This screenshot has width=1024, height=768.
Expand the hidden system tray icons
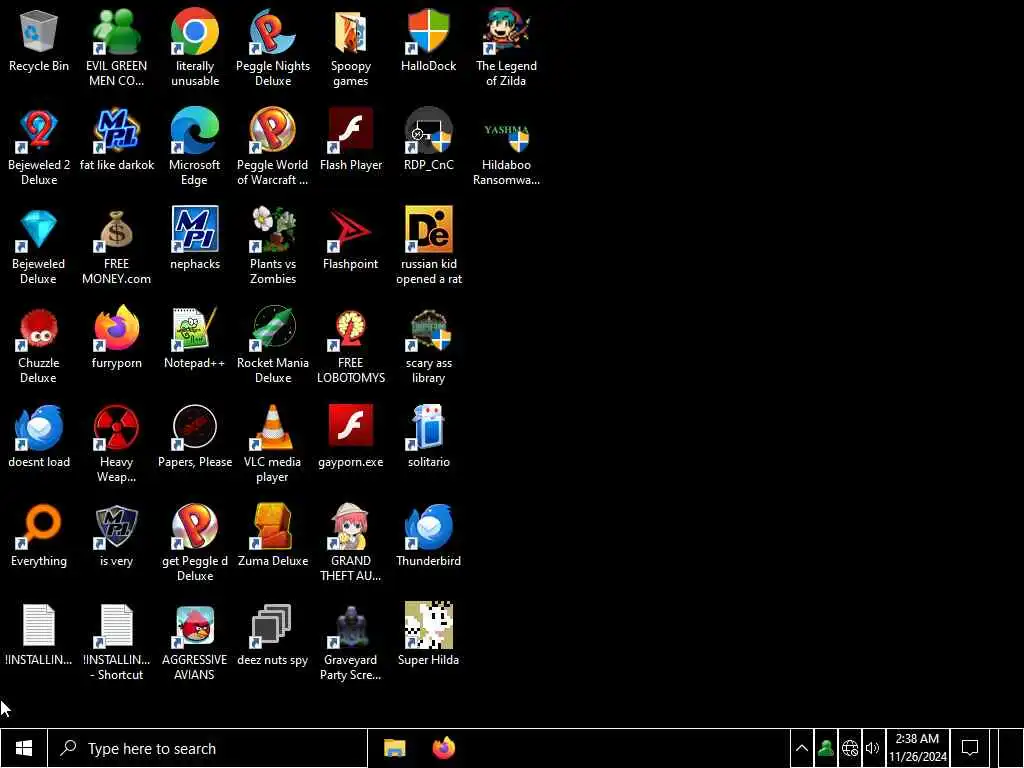801,748
